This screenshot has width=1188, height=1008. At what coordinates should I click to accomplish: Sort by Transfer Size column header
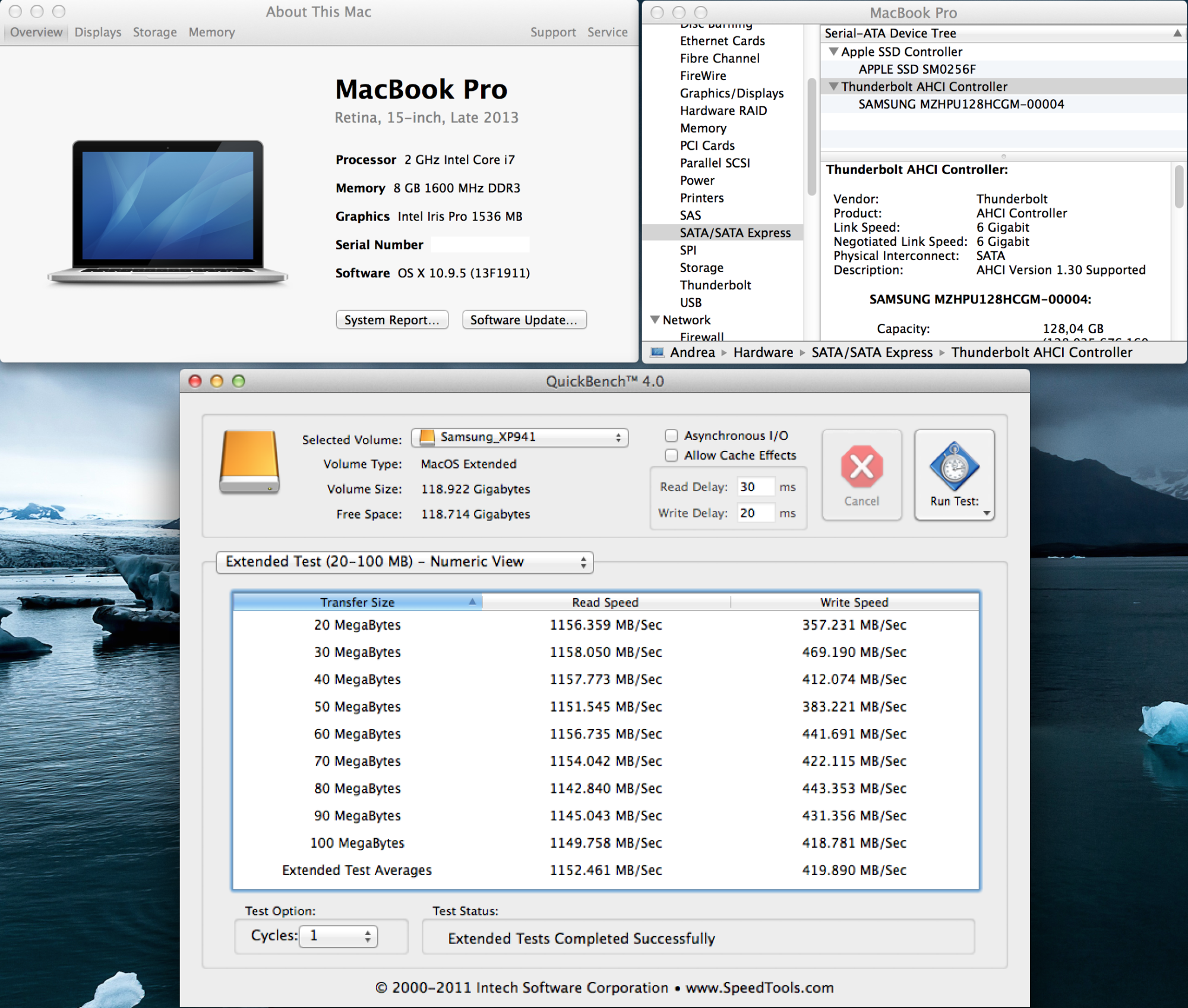358,602
